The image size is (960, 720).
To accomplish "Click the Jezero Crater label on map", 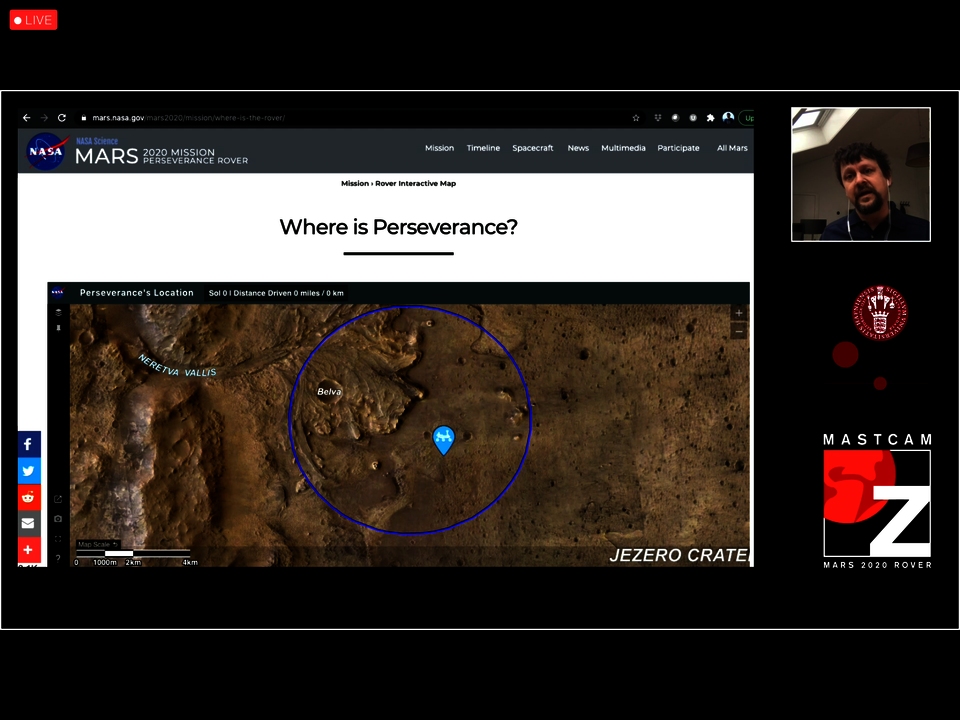I will [680, 555].
